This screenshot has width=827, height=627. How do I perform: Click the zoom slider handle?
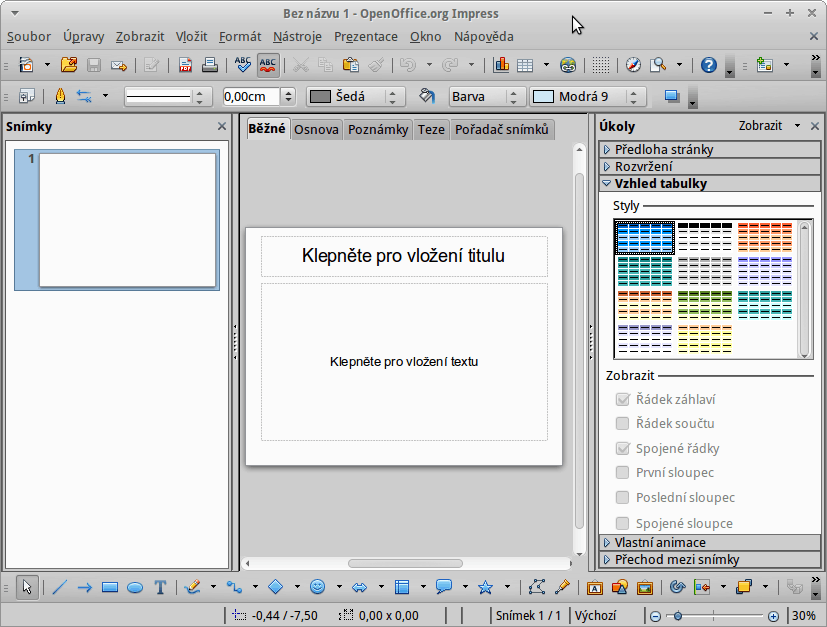(678, 616)
